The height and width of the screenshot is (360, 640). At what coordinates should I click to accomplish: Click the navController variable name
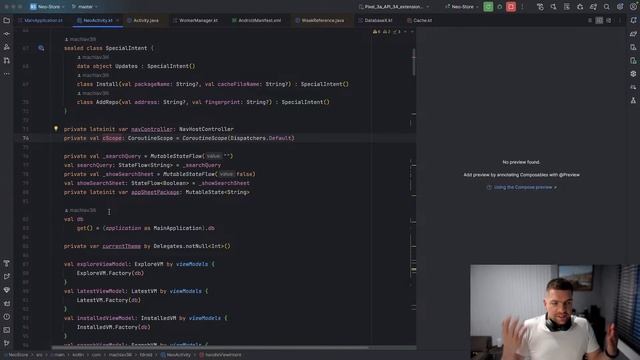pyautogui.click(x=151, y=129)
